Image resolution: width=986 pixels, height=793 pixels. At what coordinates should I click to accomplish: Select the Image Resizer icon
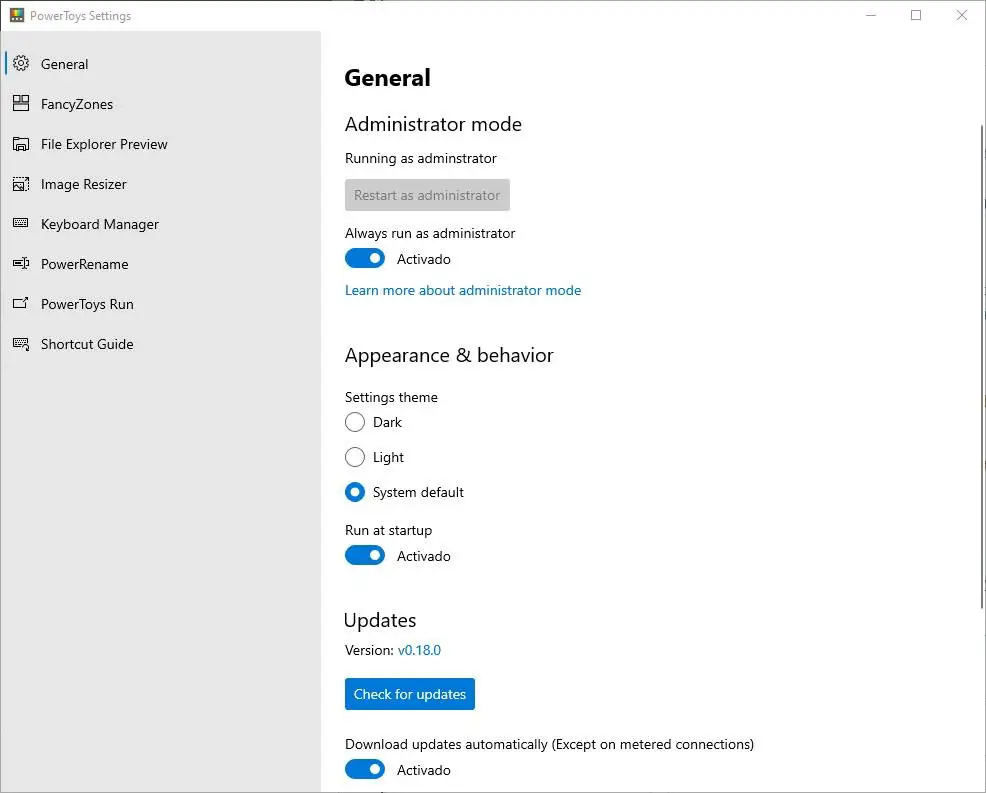[x=21, y=184]
